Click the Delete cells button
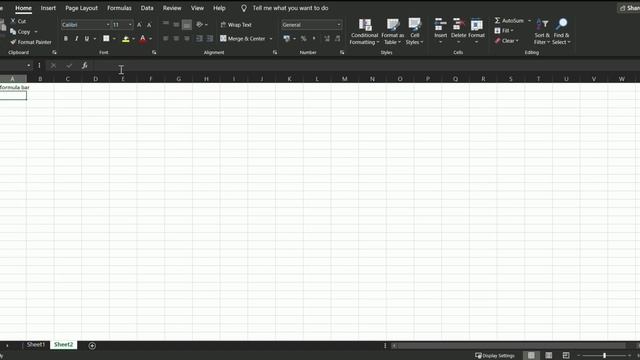The image size is (640, 360). (x=458, y=31)
